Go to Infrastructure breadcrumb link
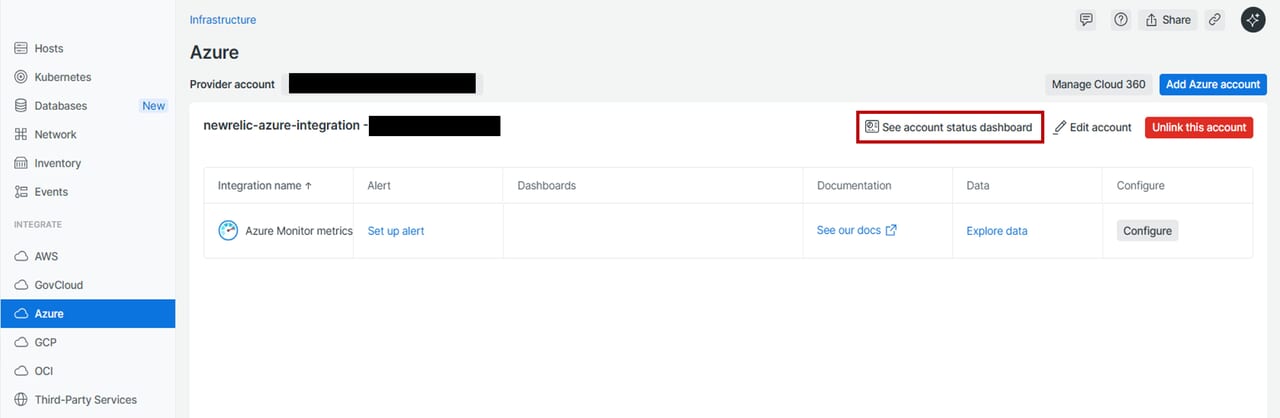1280x418 pixels. click(223, 20)
